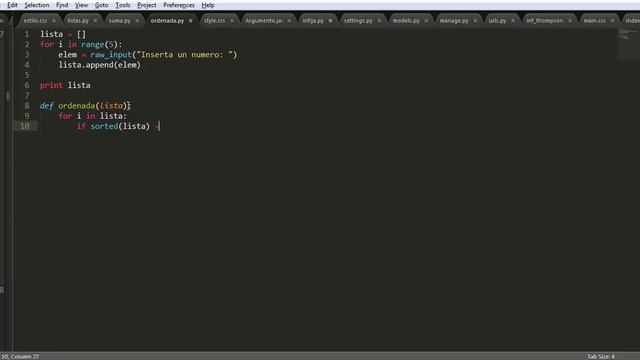Switch to the main.css tab
The image size is (640, 360).
[x=594, y=20]
